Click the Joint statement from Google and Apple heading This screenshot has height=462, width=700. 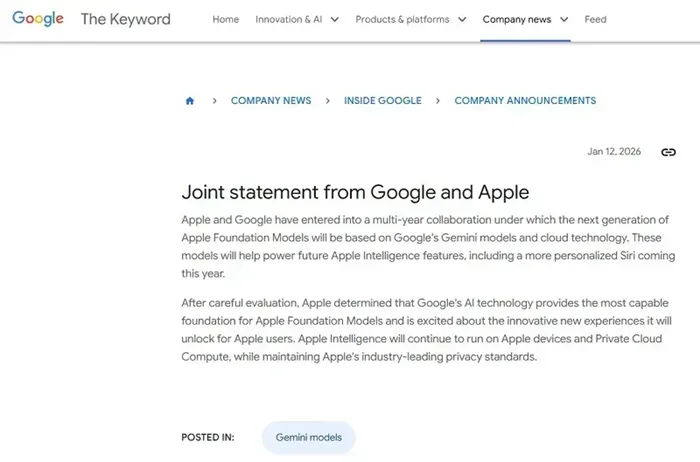355,191
